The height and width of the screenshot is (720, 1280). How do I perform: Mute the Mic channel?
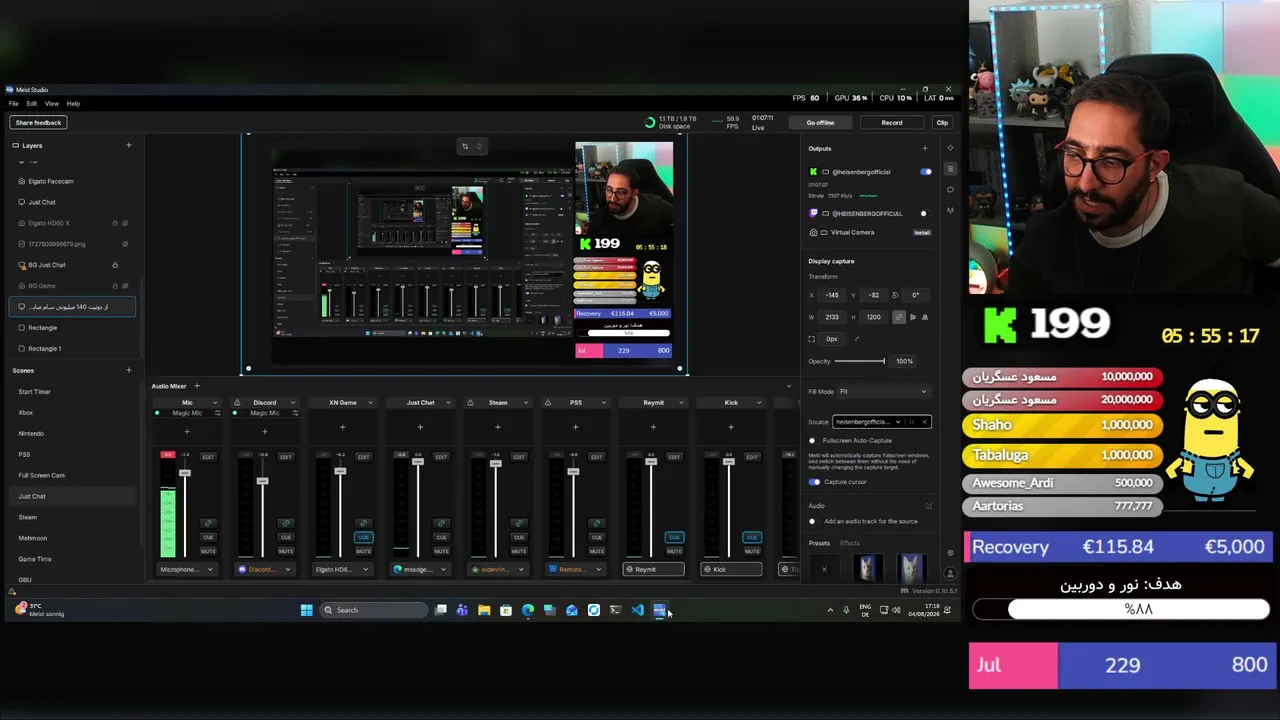click(208, 551)
